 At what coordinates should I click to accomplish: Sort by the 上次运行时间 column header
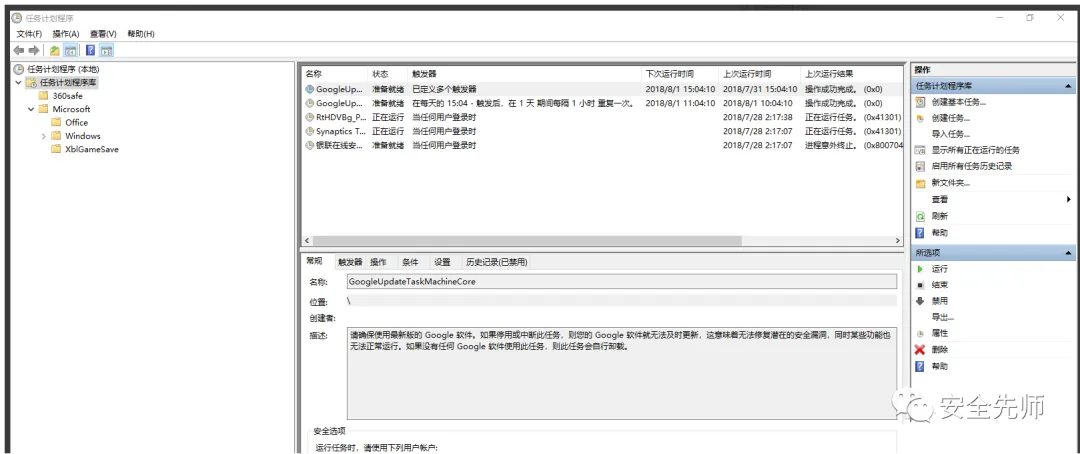(760, 74)
